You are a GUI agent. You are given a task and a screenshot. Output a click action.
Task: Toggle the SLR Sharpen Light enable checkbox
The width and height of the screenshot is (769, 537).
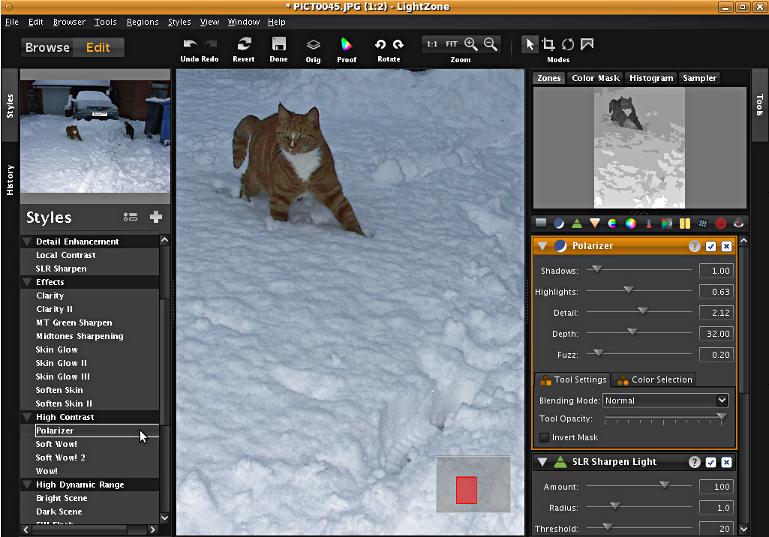tap(711, 462)
